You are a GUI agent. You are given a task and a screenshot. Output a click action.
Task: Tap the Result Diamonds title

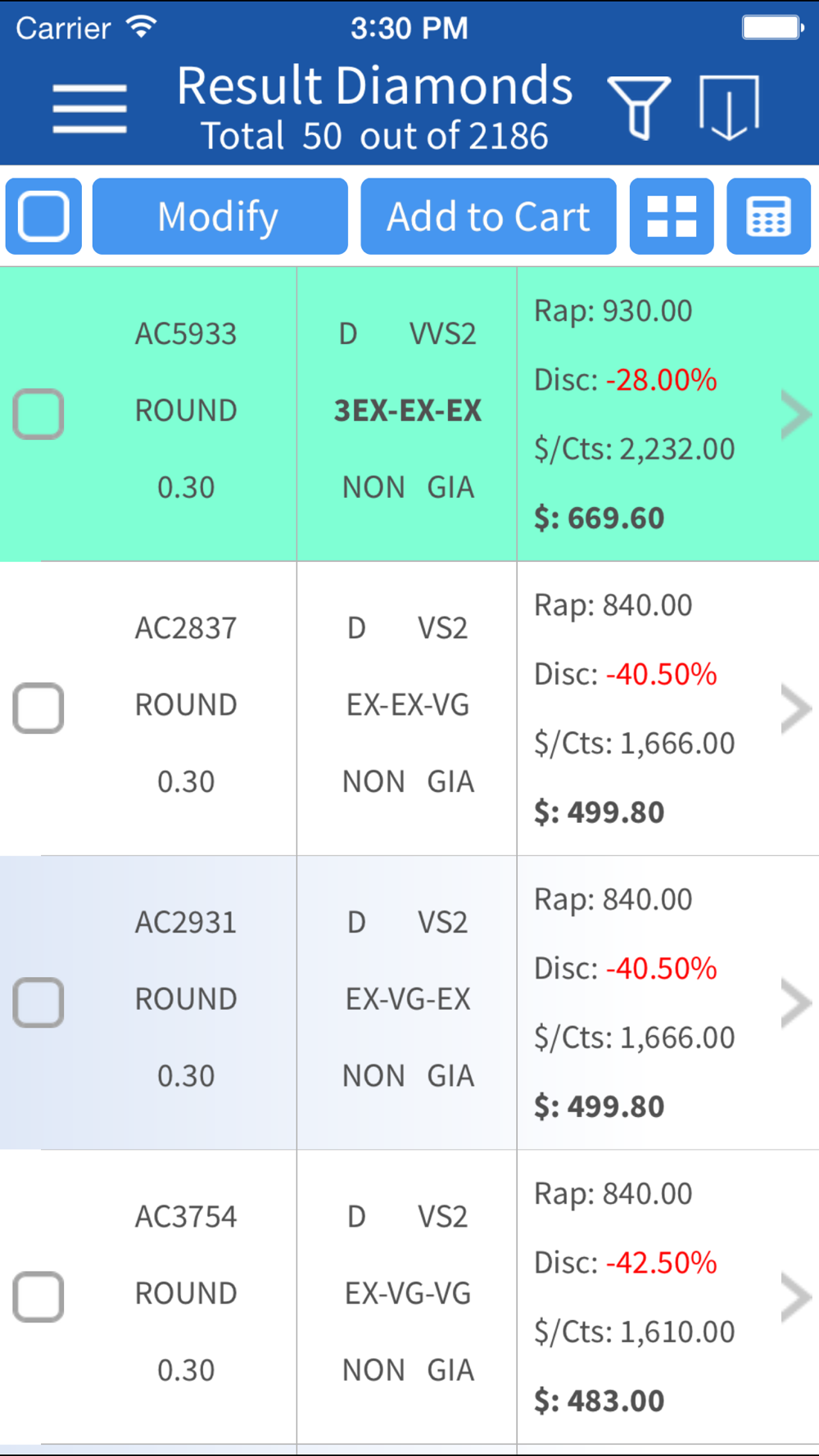375,86
